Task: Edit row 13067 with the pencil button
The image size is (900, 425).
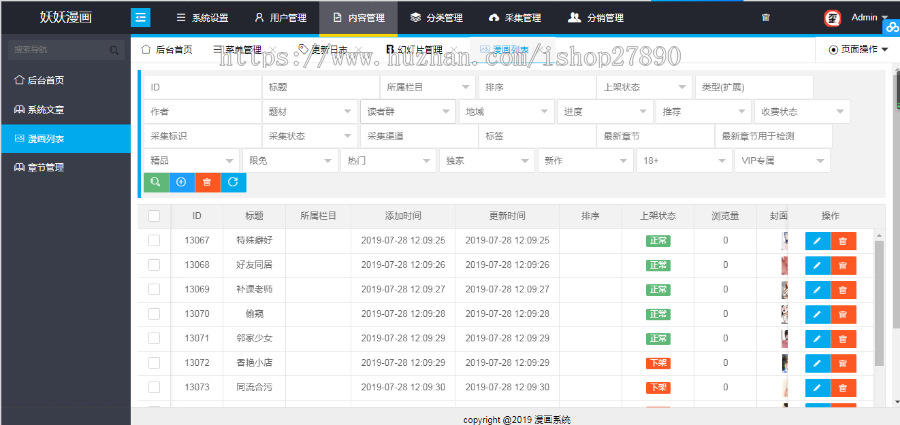Action: (x=817, y=241)
